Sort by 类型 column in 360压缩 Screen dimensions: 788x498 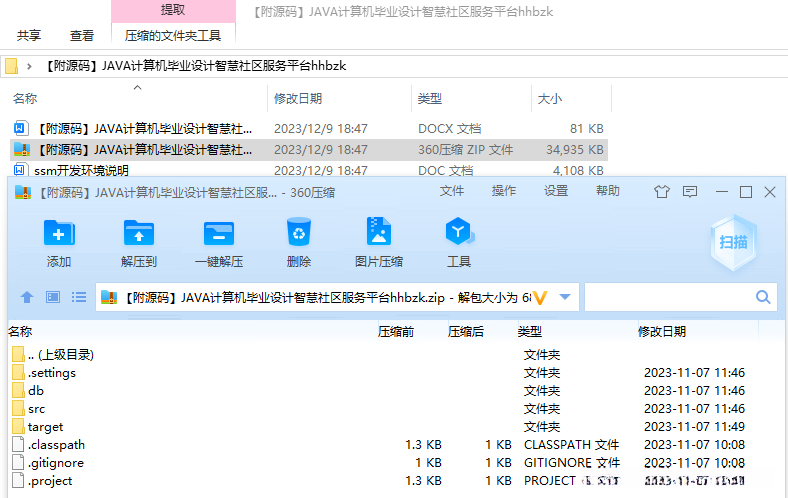530,332
